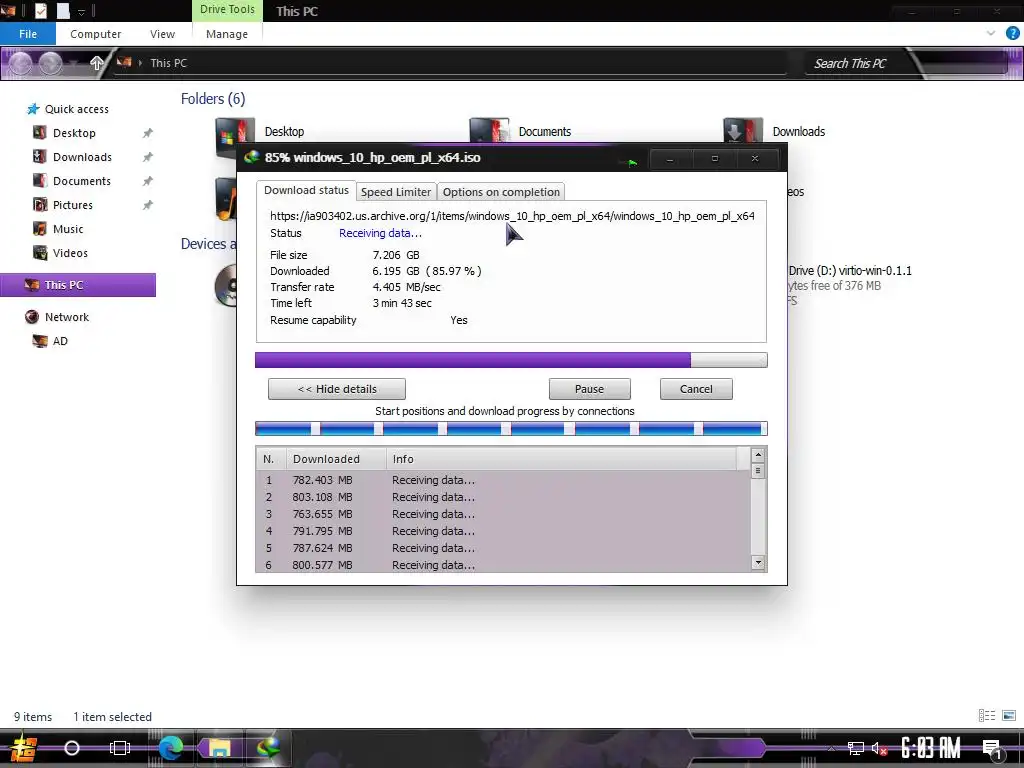Click the Back navigation button
The width and height of the screenshot is (1024, 768).
click(x=20, y=63)
